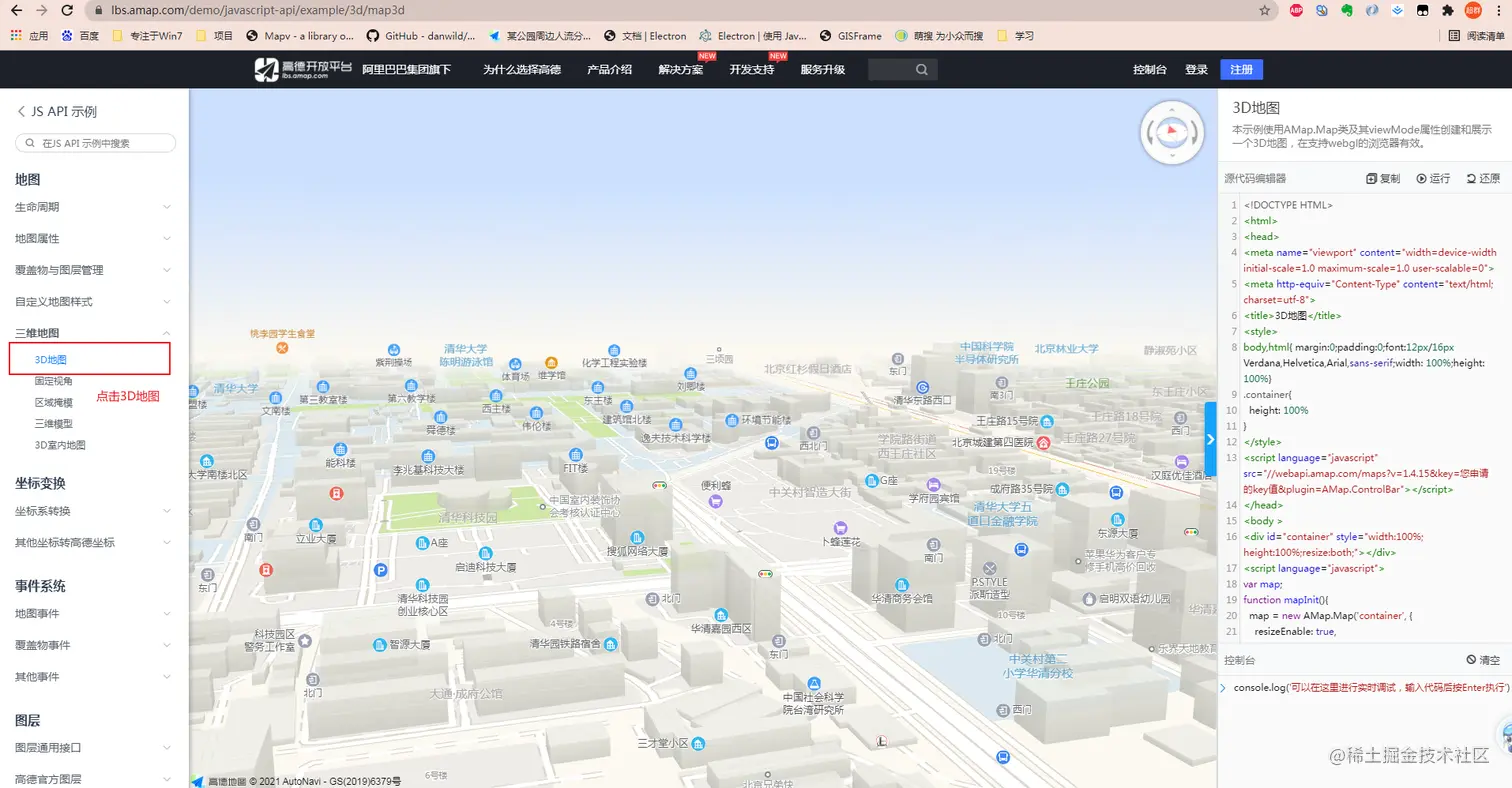The image size is (1512, 788).
Task: Go back using JS API 示例 arrow
Action: (x=21, y=111)
